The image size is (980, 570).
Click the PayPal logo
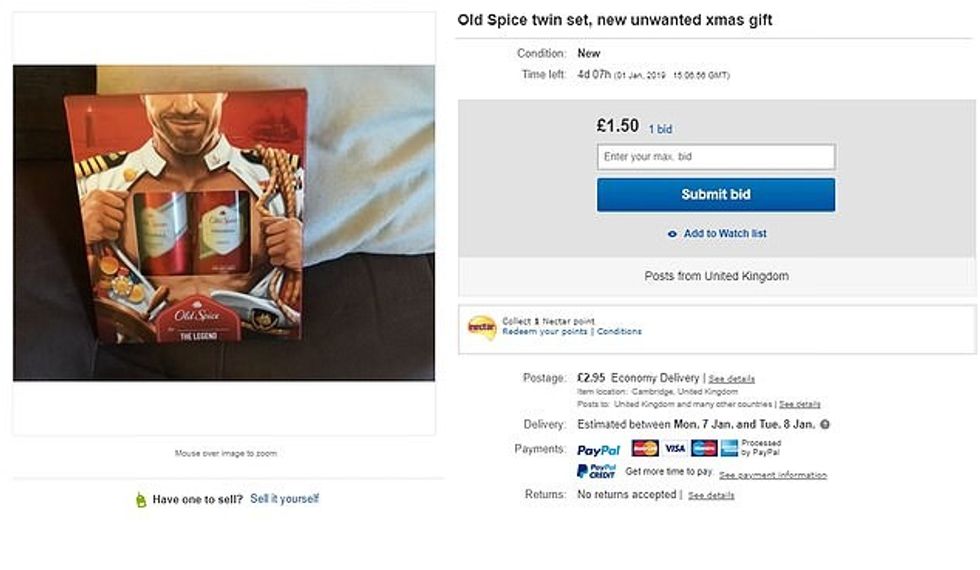[x=598, y=450]
